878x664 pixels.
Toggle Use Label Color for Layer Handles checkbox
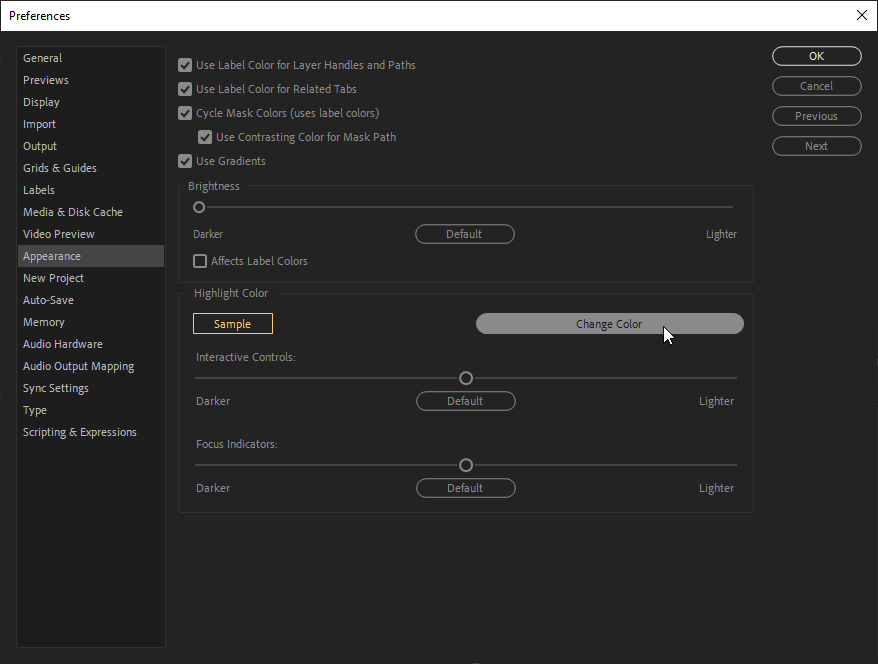185,65
